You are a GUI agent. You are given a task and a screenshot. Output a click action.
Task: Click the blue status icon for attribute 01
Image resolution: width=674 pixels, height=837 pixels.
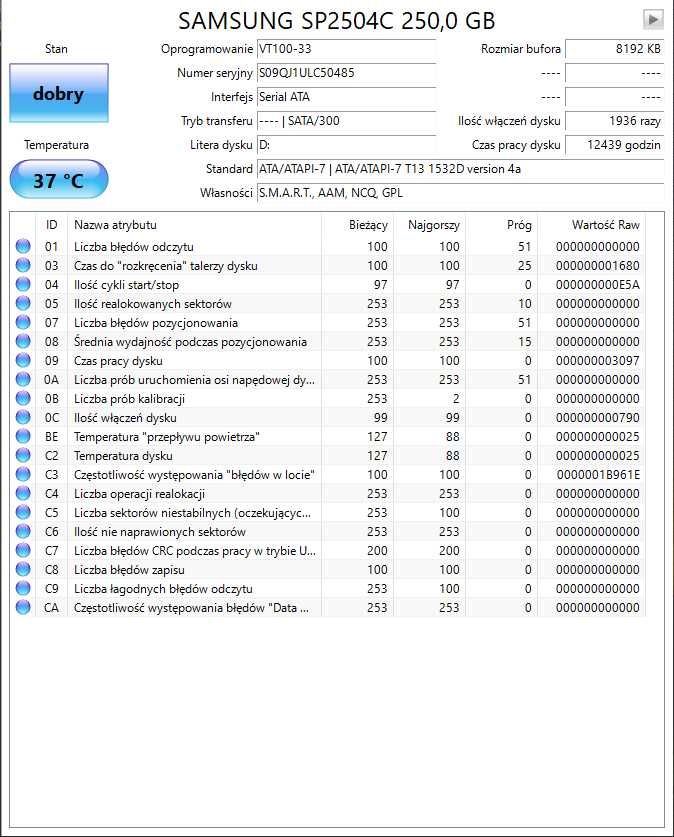pos(23,246)
